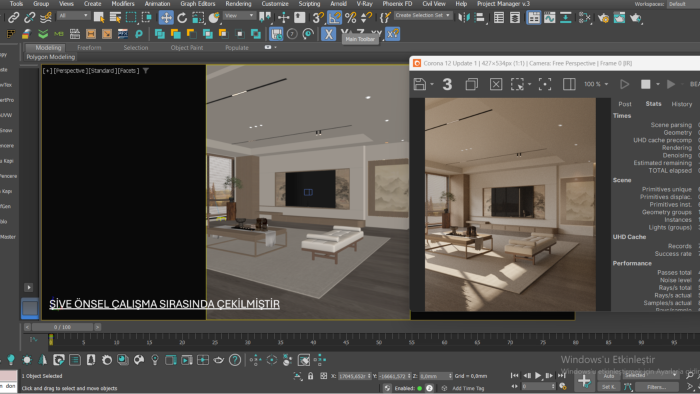Viewport: 700px width, 394px height.
Task: Toggle 3D Snaps on
Action: (x=318, y=18)
